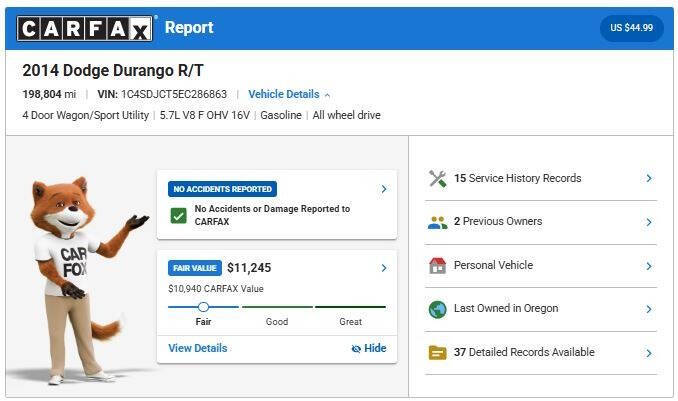The width and height of the screenshot is (678, 401).
Task: Click the previous owners people icon
Action: (438, 222)
